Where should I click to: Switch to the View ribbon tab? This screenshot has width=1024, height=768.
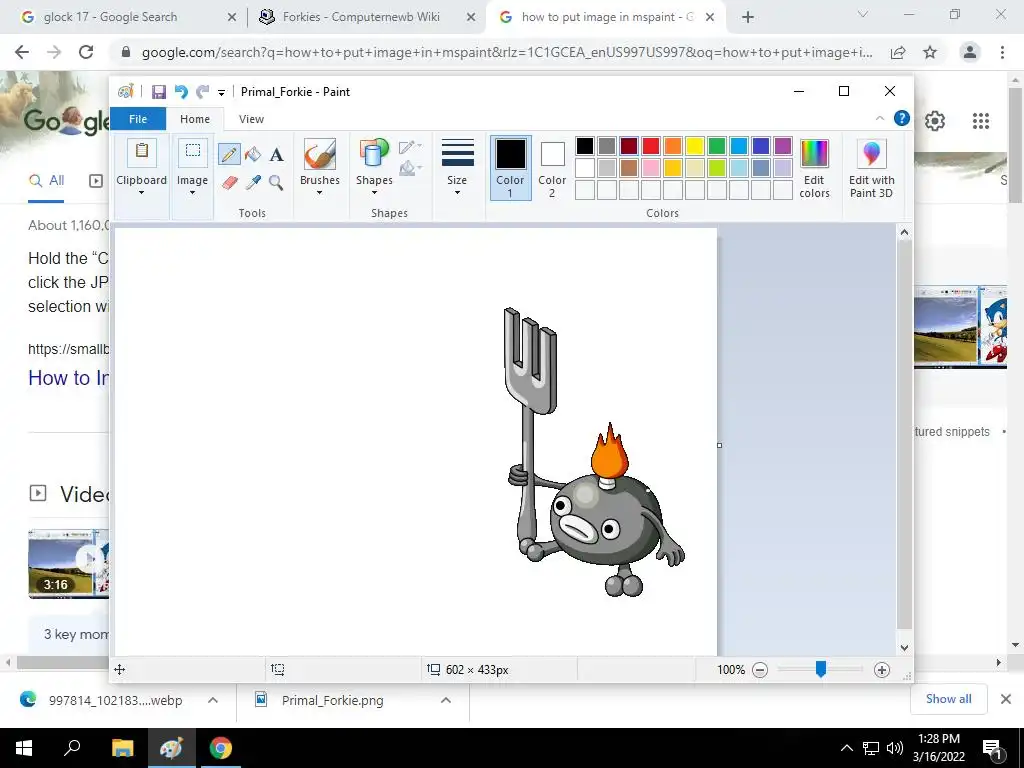[x=251, y=119]
